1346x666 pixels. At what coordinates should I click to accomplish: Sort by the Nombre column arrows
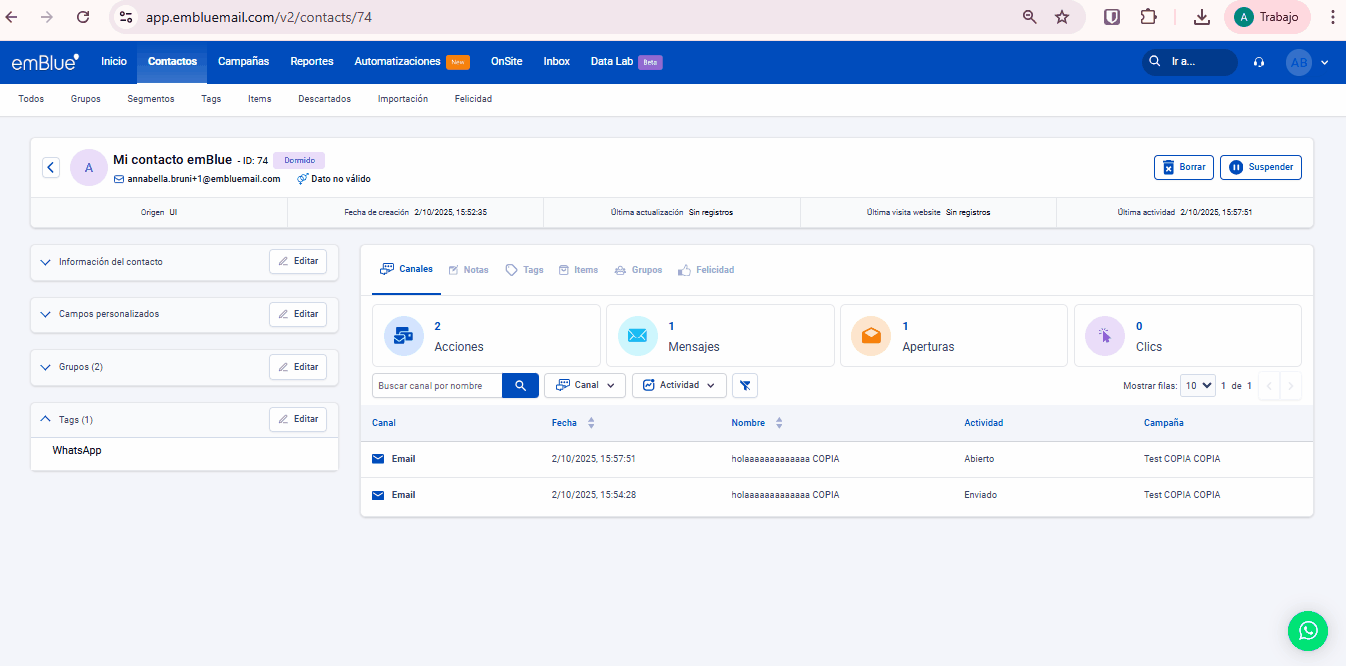pyautogui.click(x=779, y=423)
